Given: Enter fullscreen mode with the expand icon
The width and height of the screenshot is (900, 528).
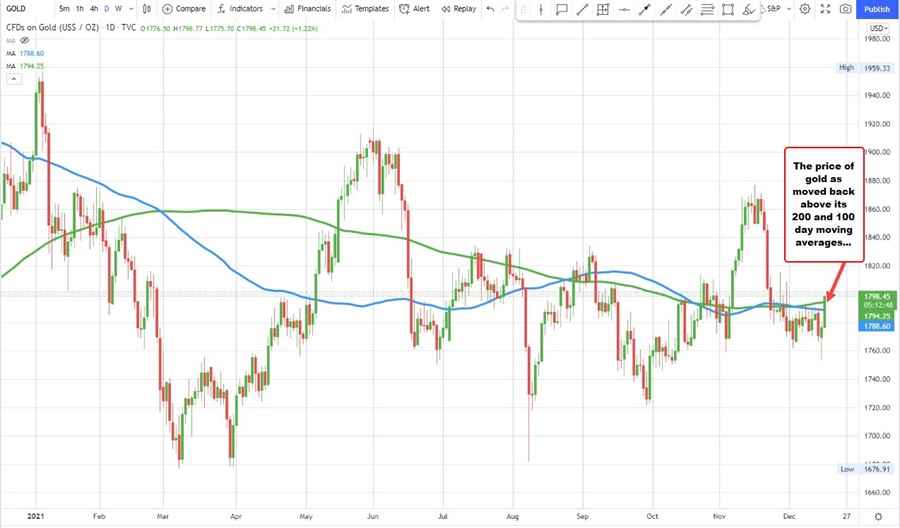Looking at the screenshot, I should (826, 9).
